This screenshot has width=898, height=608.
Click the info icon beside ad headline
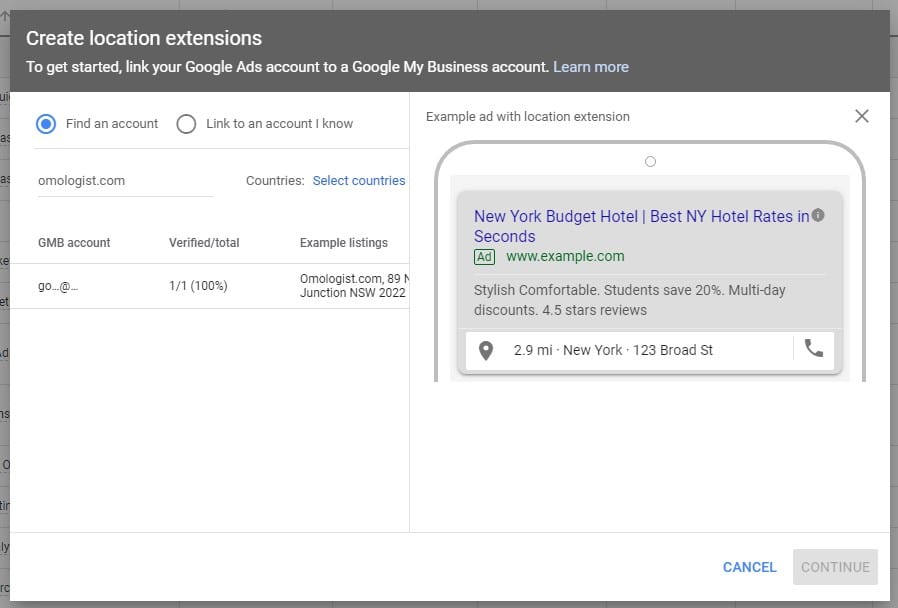tap(818, 215)
